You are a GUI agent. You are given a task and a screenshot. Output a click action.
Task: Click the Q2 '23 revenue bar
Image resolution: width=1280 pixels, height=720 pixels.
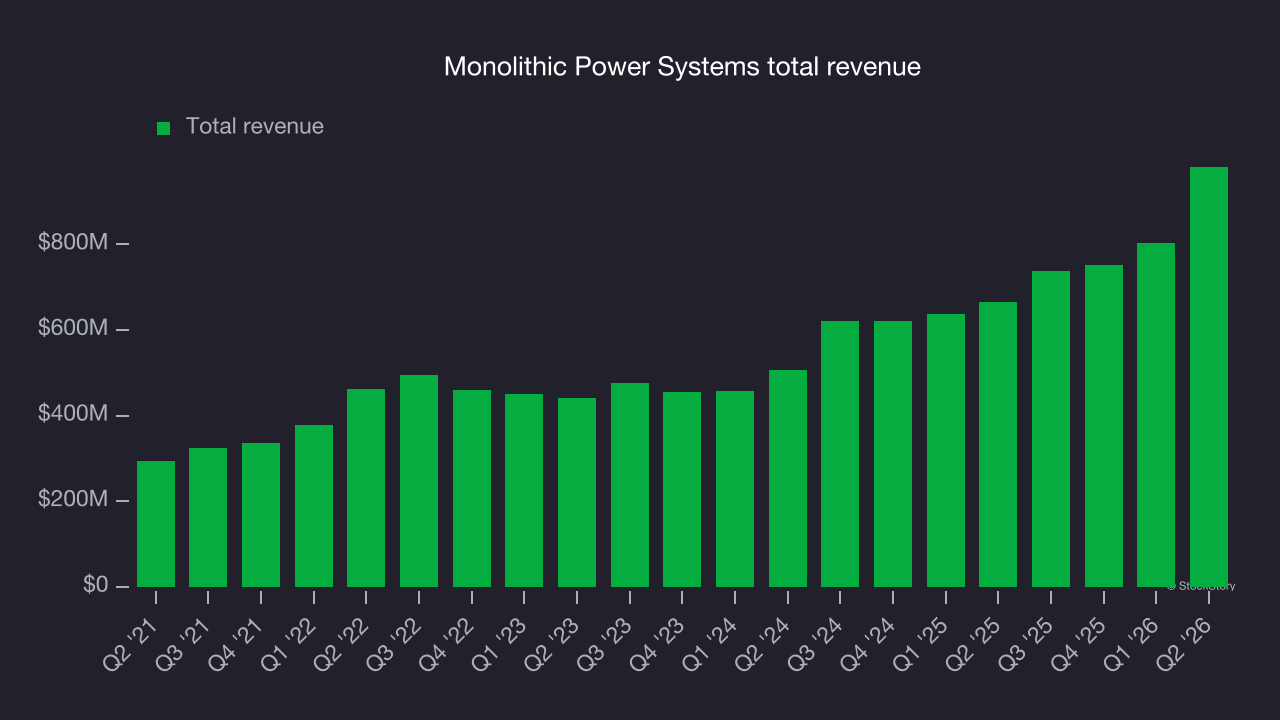(x=577, y=493)
